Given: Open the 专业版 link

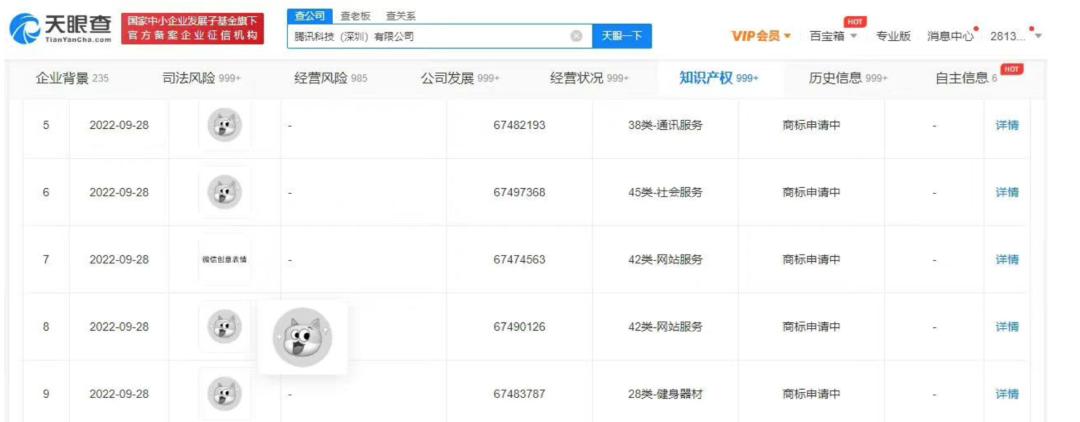Looking at the screenshot, I should click(893, 36).
